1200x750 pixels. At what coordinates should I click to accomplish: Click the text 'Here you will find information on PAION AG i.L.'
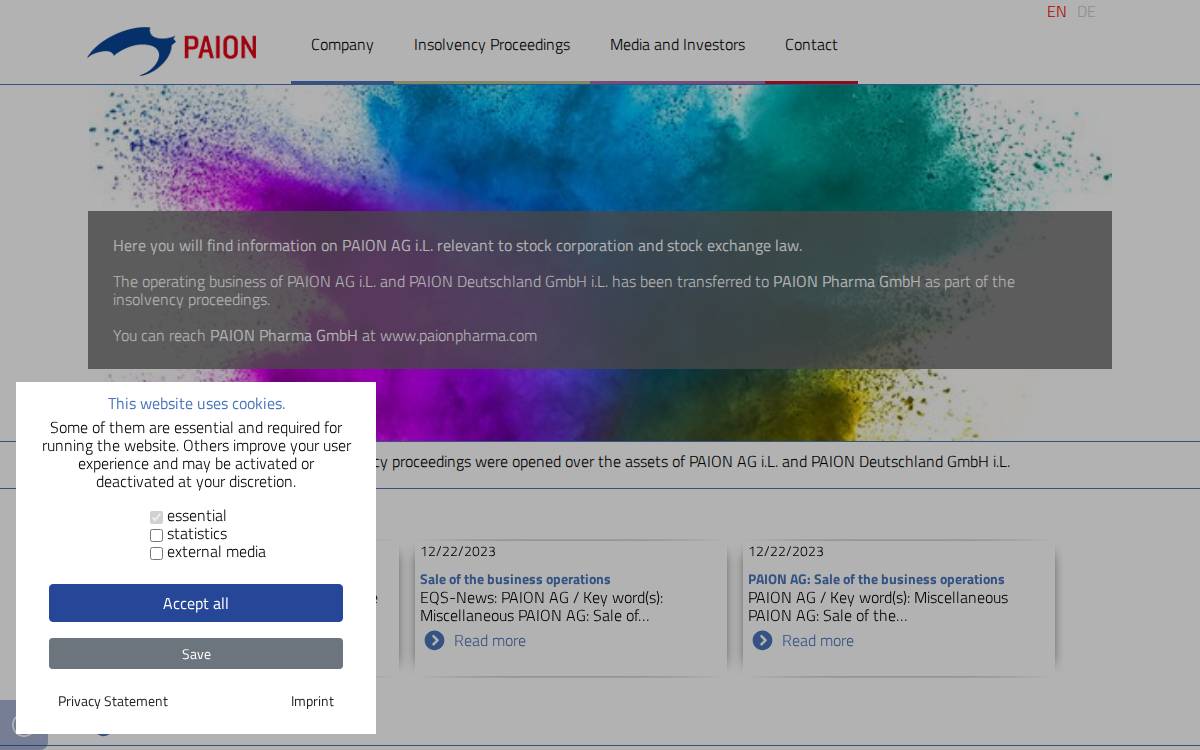point(273,246)
